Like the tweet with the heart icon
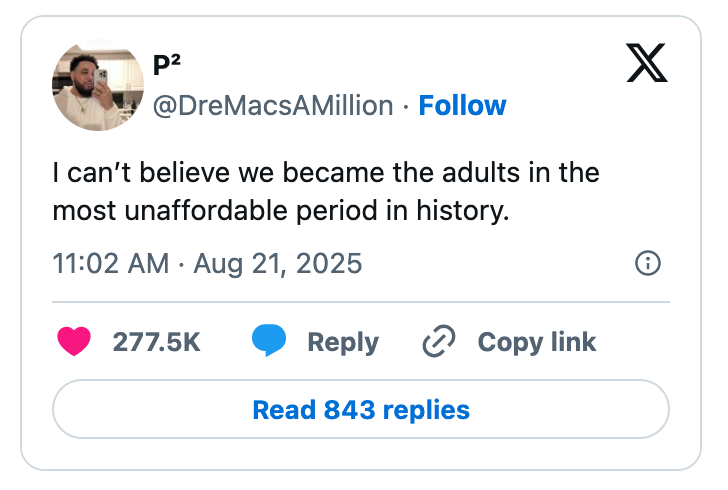Image resolution: width=728 pixels, height=490 pixels. [74, 342]
